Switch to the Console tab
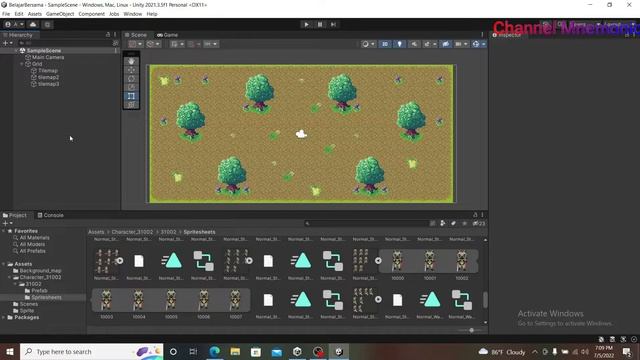Screen dimensions: 640x360 point(51,215)
